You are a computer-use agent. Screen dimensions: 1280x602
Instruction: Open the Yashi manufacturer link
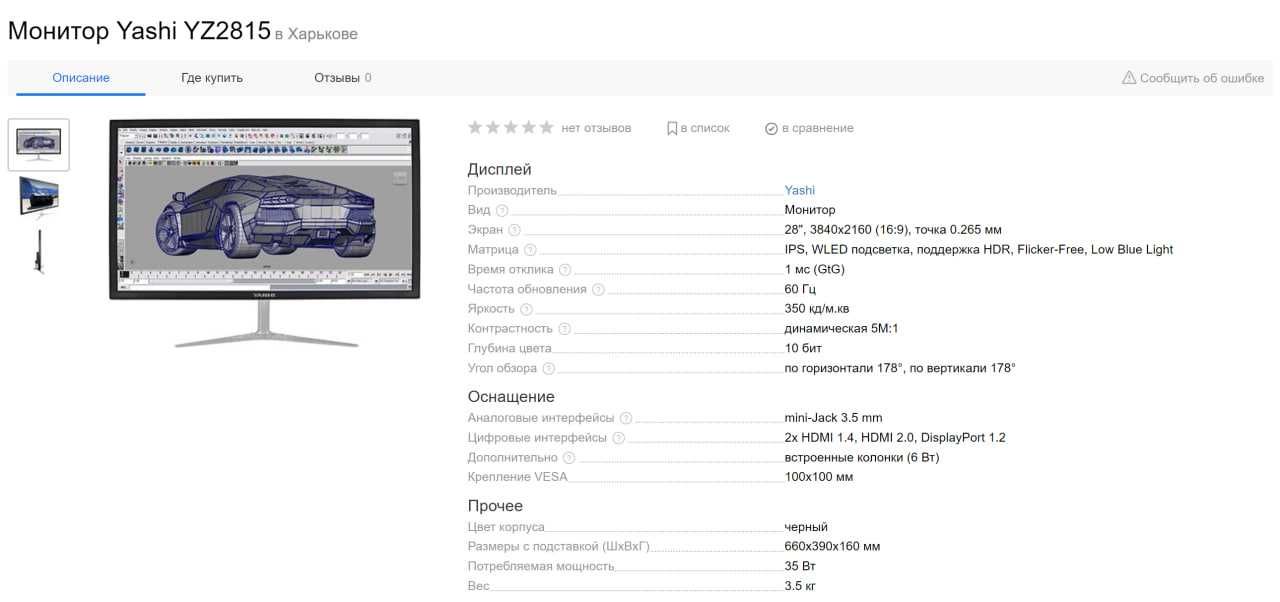(800, 190)
